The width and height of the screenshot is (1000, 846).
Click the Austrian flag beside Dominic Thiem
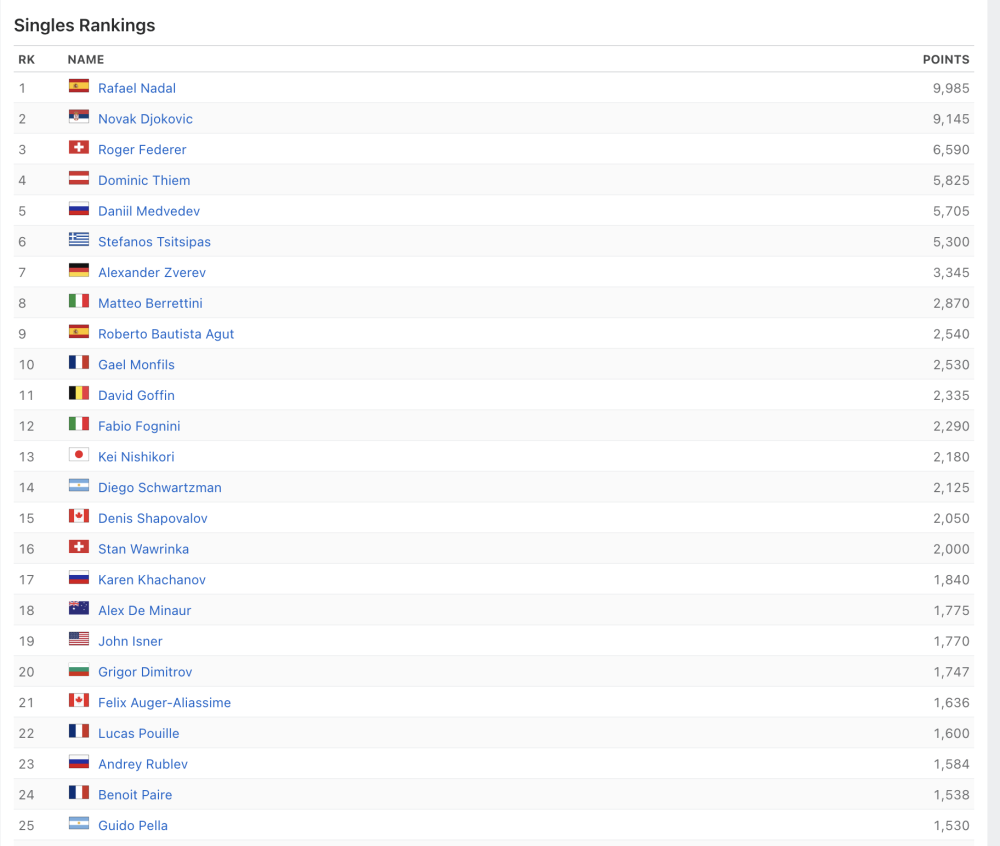pyautogui.click(x=78, y=180)
